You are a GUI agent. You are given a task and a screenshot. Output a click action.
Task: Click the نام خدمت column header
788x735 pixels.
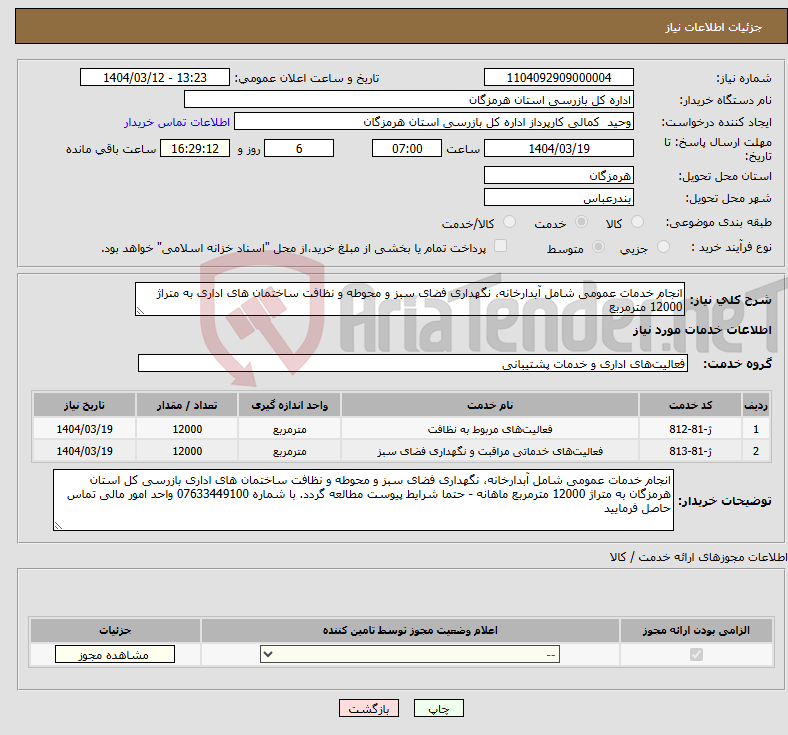(x=490, y=405)
